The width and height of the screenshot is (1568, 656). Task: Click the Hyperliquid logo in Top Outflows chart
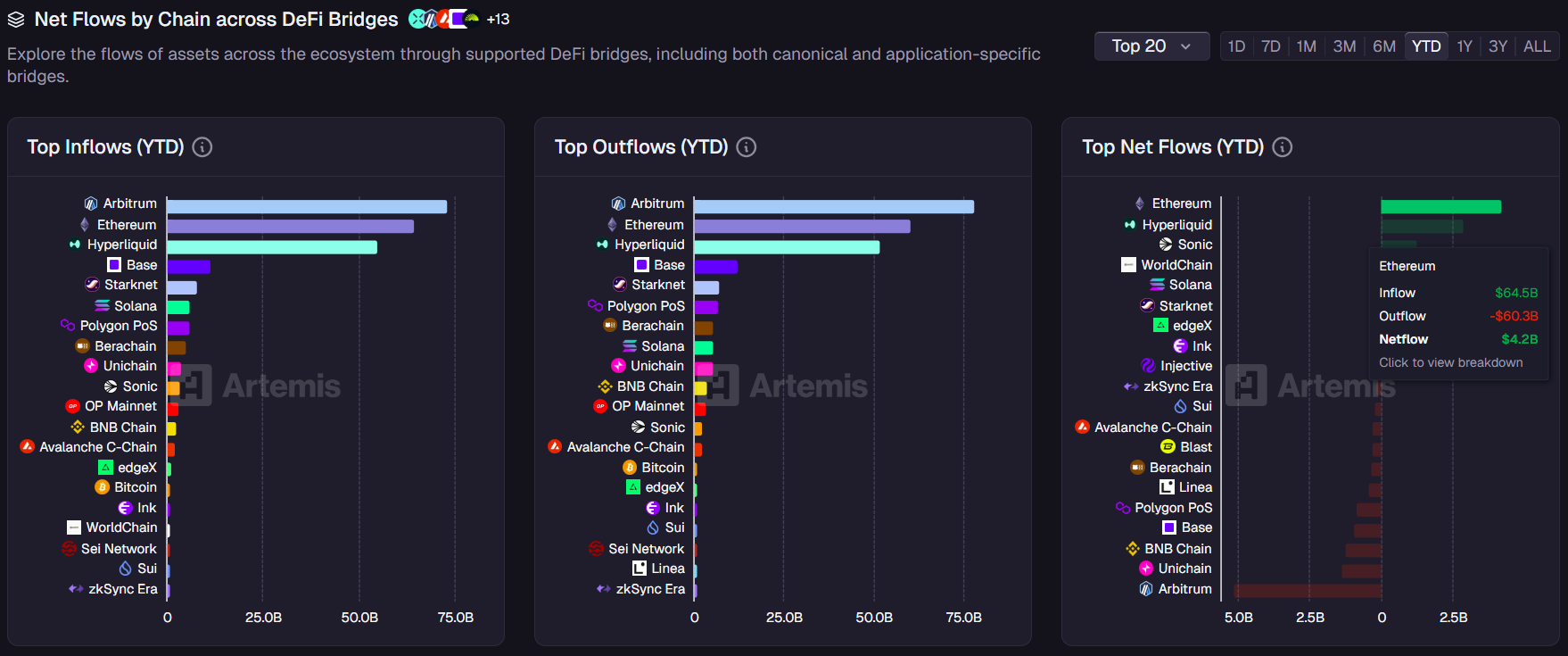pyautogui.click(x=603, y=245)
